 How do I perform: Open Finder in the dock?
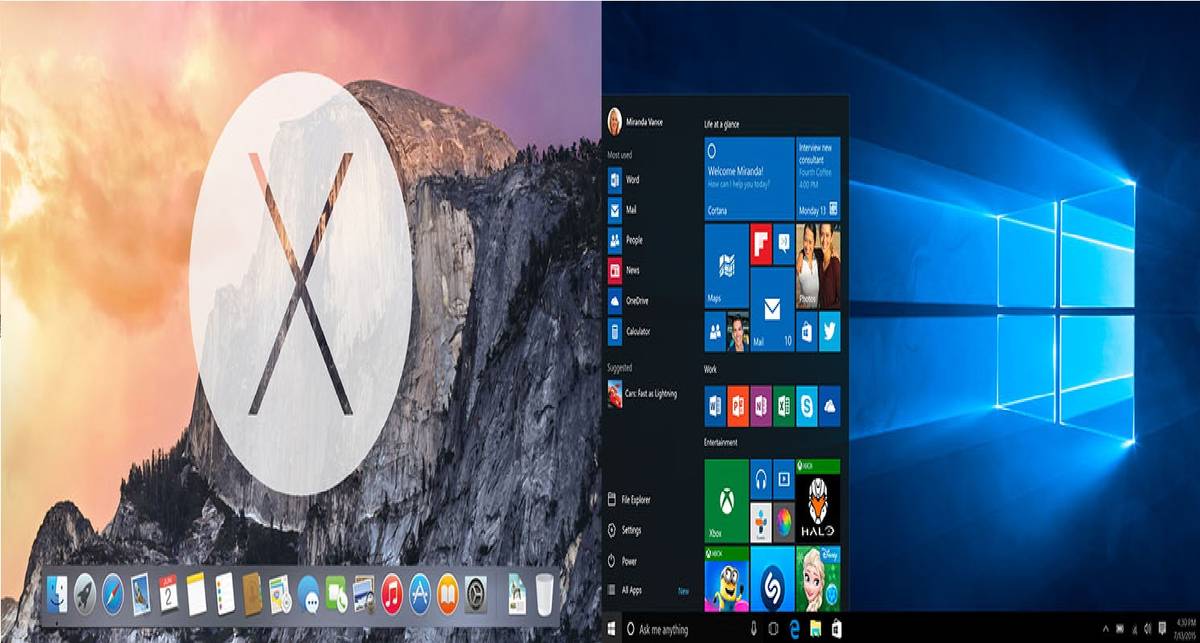point(58,594)
